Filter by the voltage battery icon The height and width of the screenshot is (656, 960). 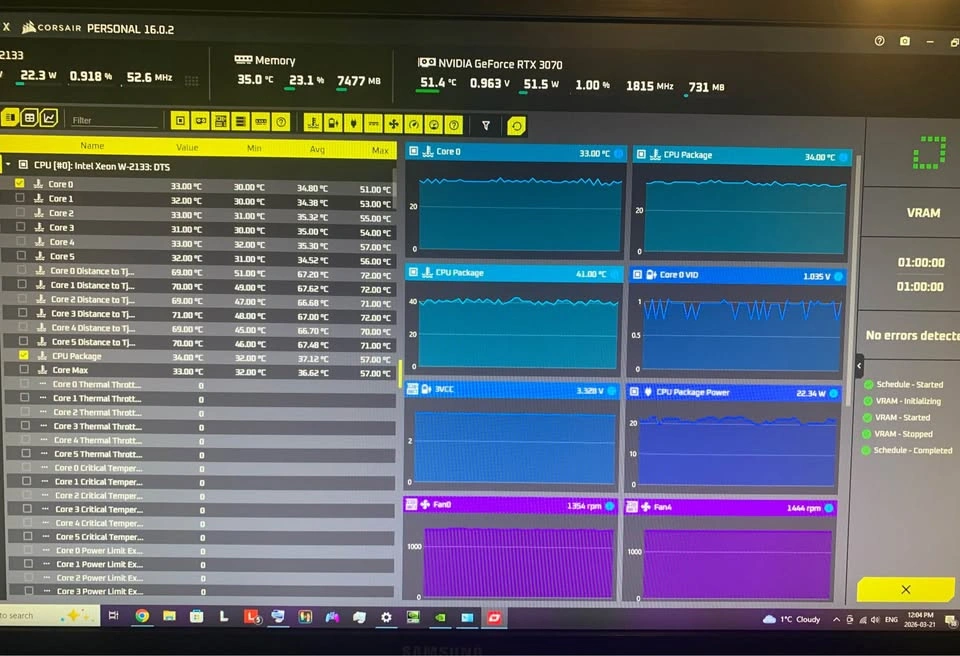click(333, 124)
